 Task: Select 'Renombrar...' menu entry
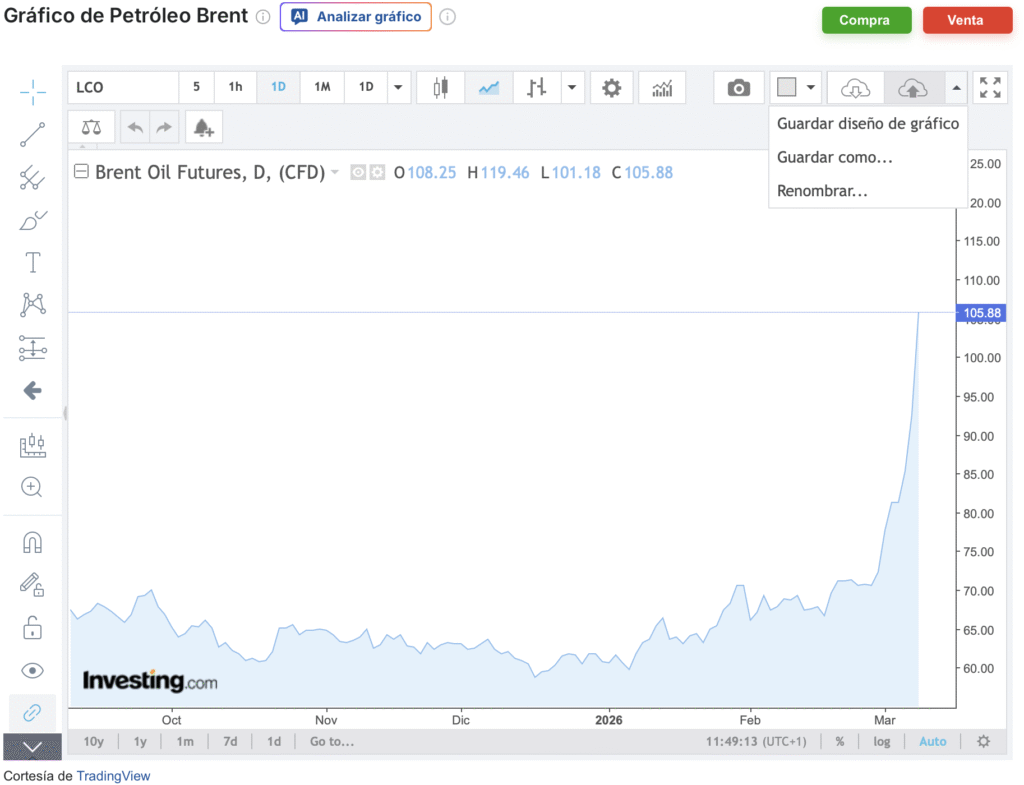[x=822, y=191]
